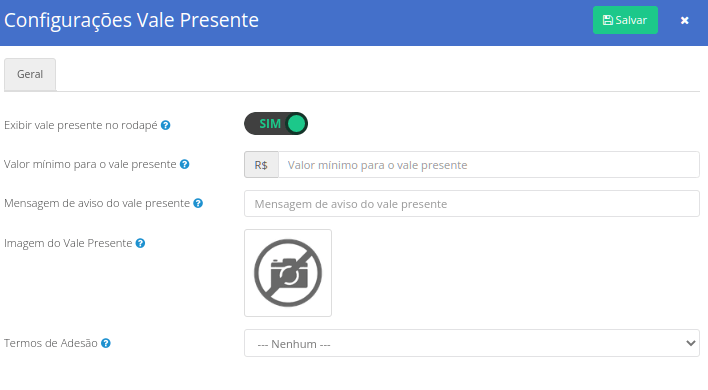Click the Termos de Adesão label text
The image size is (708, 390).
click(x=51, y=344)
